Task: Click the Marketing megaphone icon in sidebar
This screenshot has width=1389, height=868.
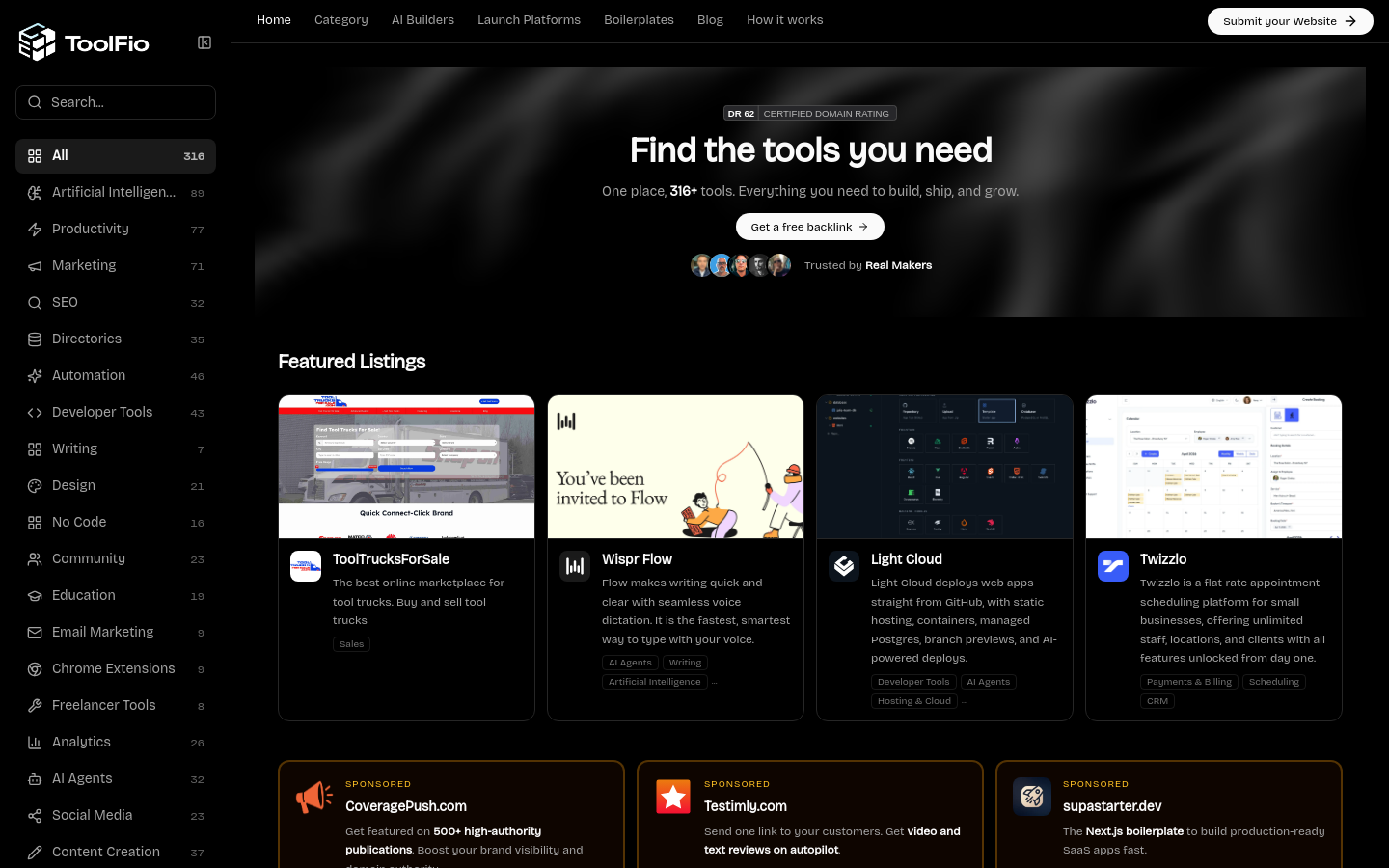Action: [35, 266]
